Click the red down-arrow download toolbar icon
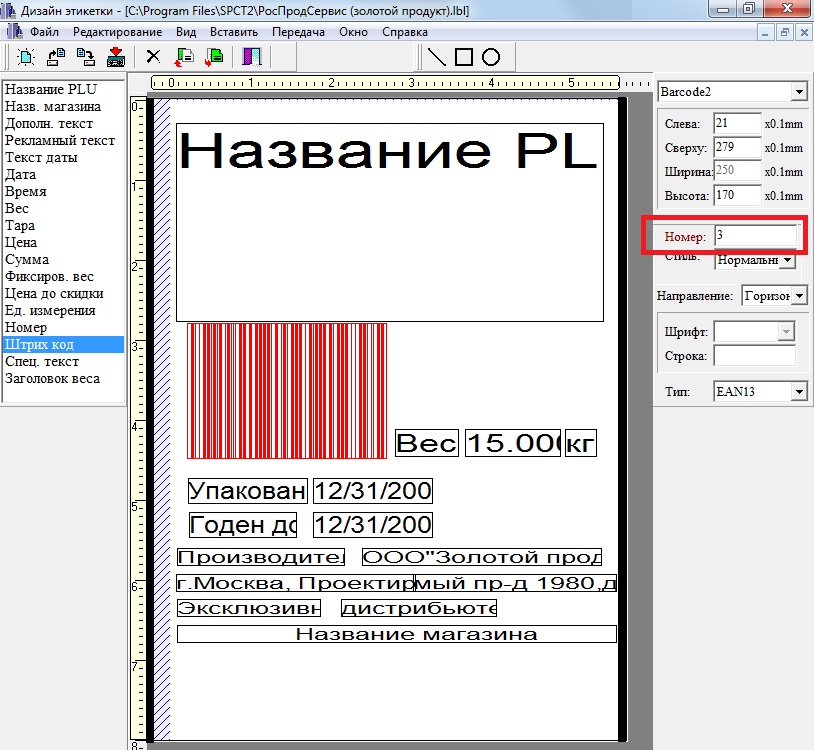The width and height of the screenshot is (814, 750). (x=116, y=56)
